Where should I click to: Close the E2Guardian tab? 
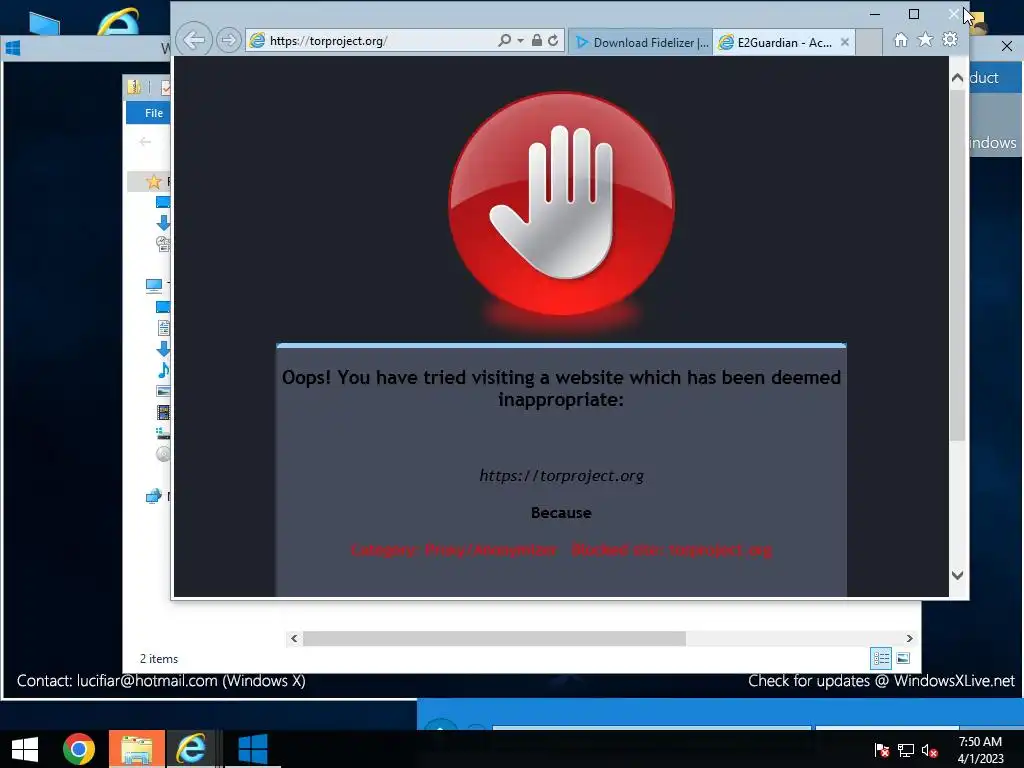click(x=844, y=42)
